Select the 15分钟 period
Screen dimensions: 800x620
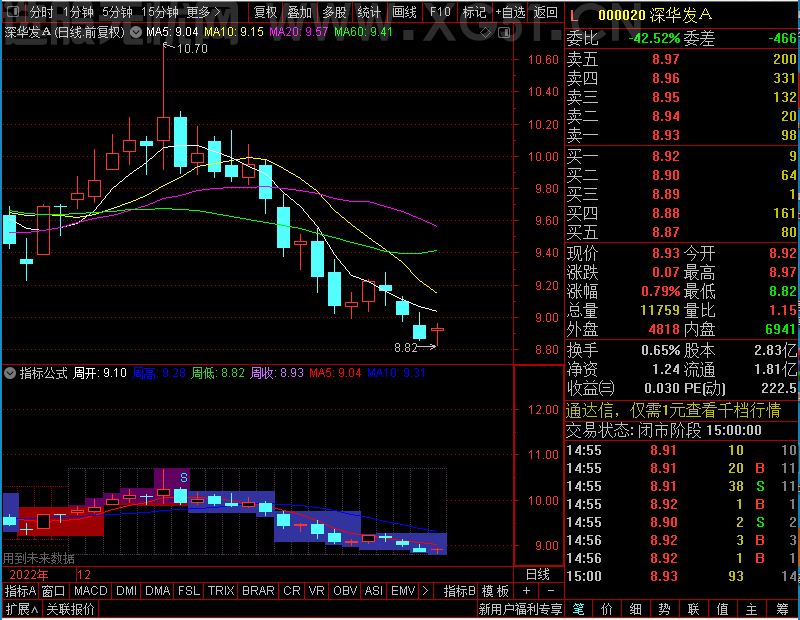160,12
